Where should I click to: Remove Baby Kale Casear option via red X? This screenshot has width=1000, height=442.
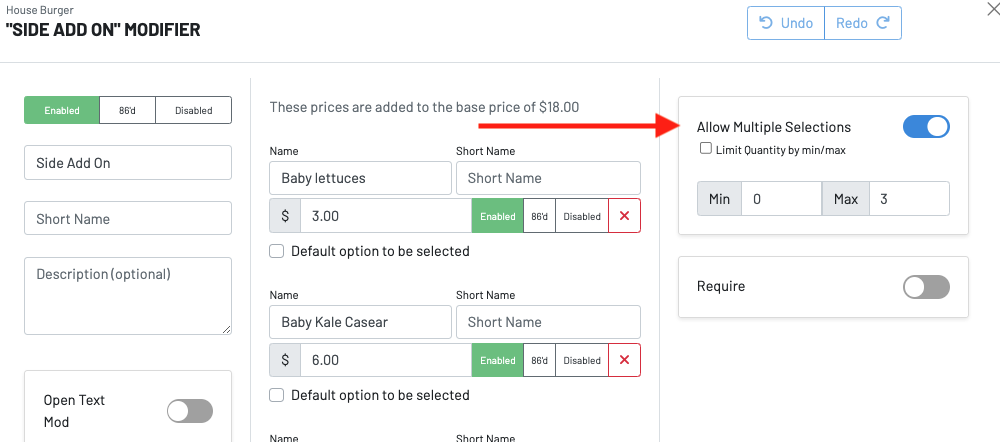[624, 360]
